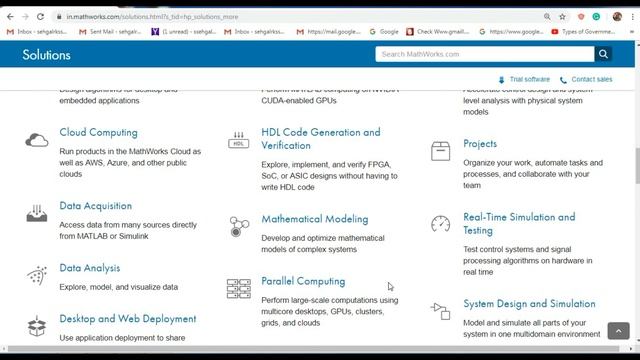Viewport: 640px width, 360px height.
Task: Click the Projects box icon
Action: coord(440,151)
